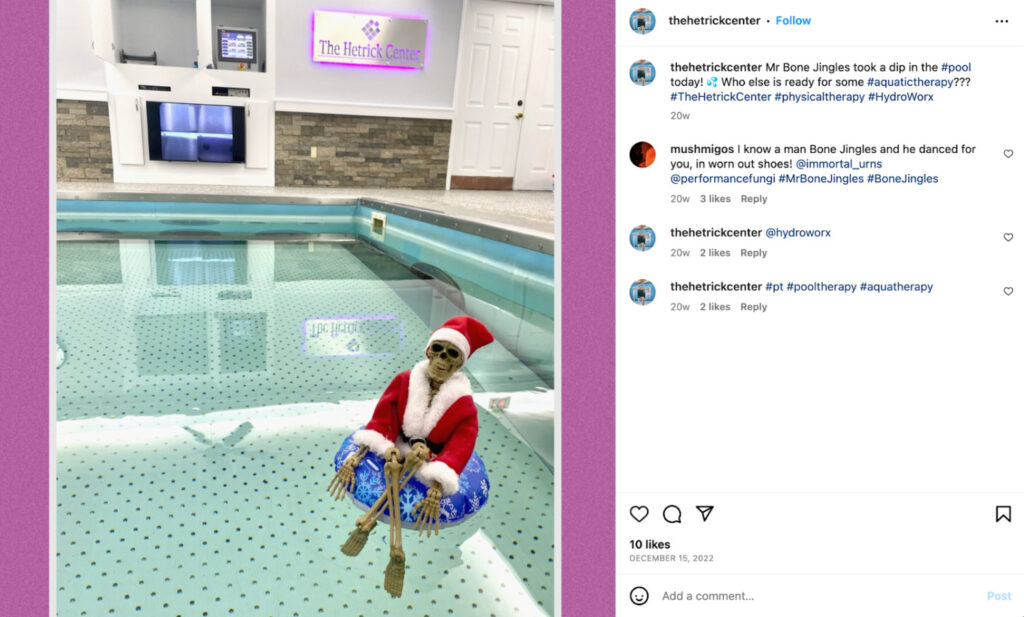Open mushmigos profile picture
Screen dimensions: 1024x617
click(x=642, y=155)
